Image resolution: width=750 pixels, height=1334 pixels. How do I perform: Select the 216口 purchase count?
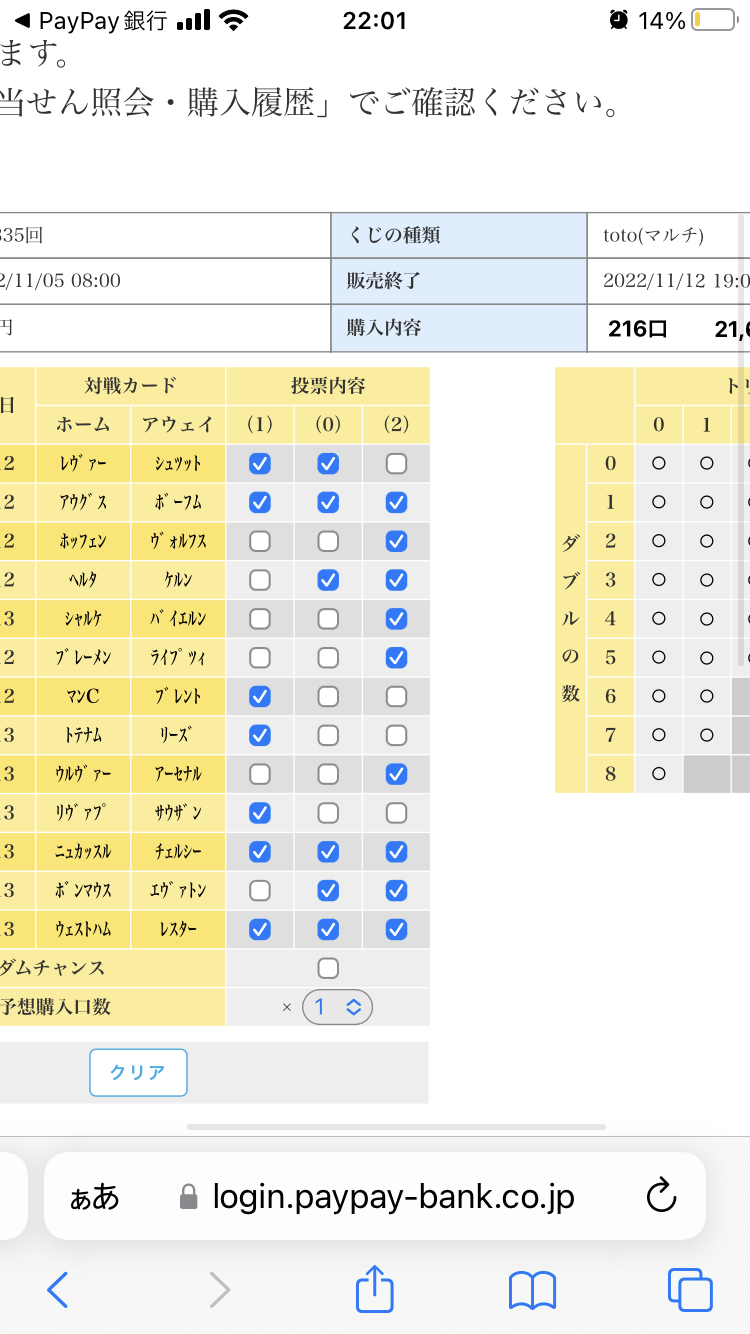(x=637, y=329)
